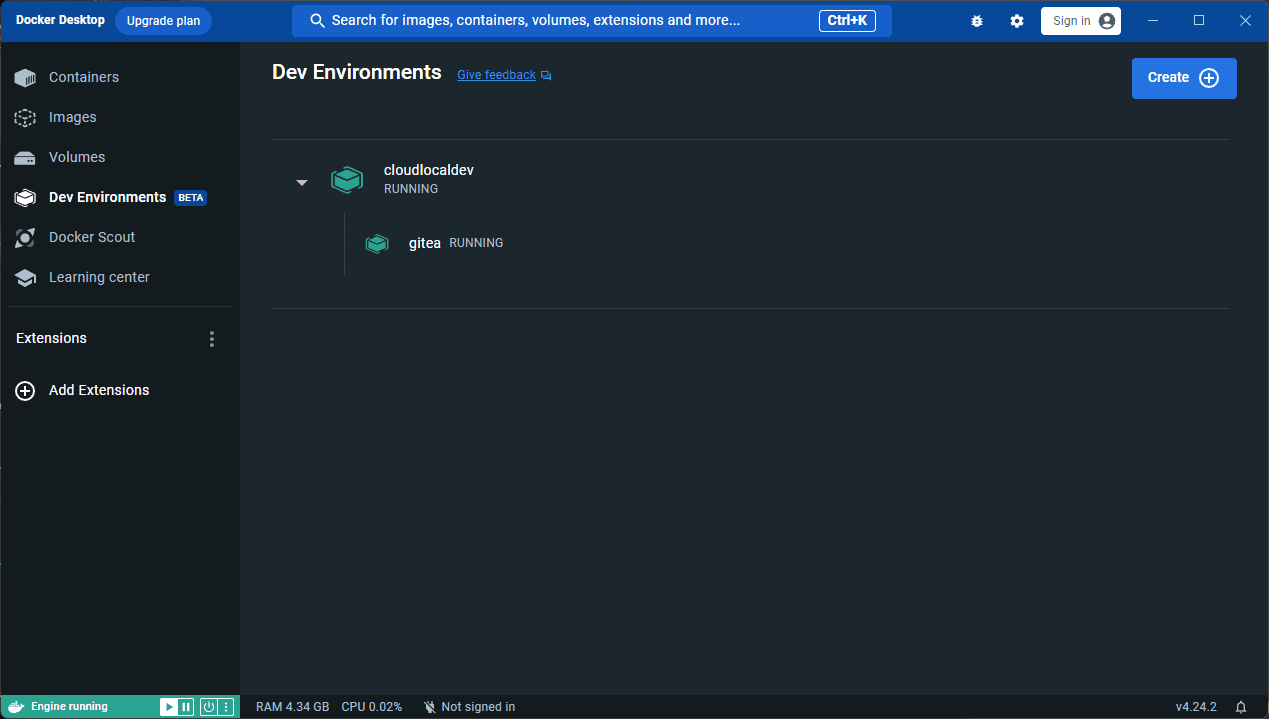Click the Create button
The image size is (1269, 719).
click(x=1184, y=78)
